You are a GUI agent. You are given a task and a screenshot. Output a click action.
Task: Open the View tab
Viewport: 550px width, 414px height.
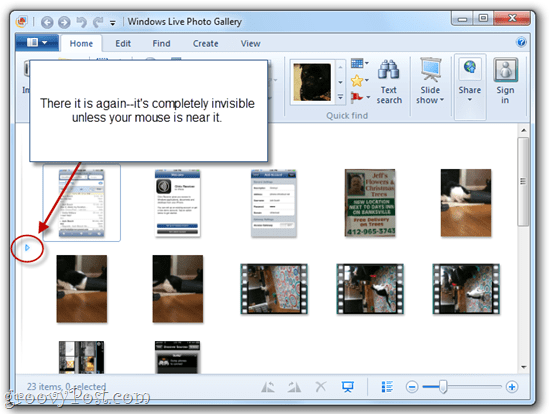point(250,44)
